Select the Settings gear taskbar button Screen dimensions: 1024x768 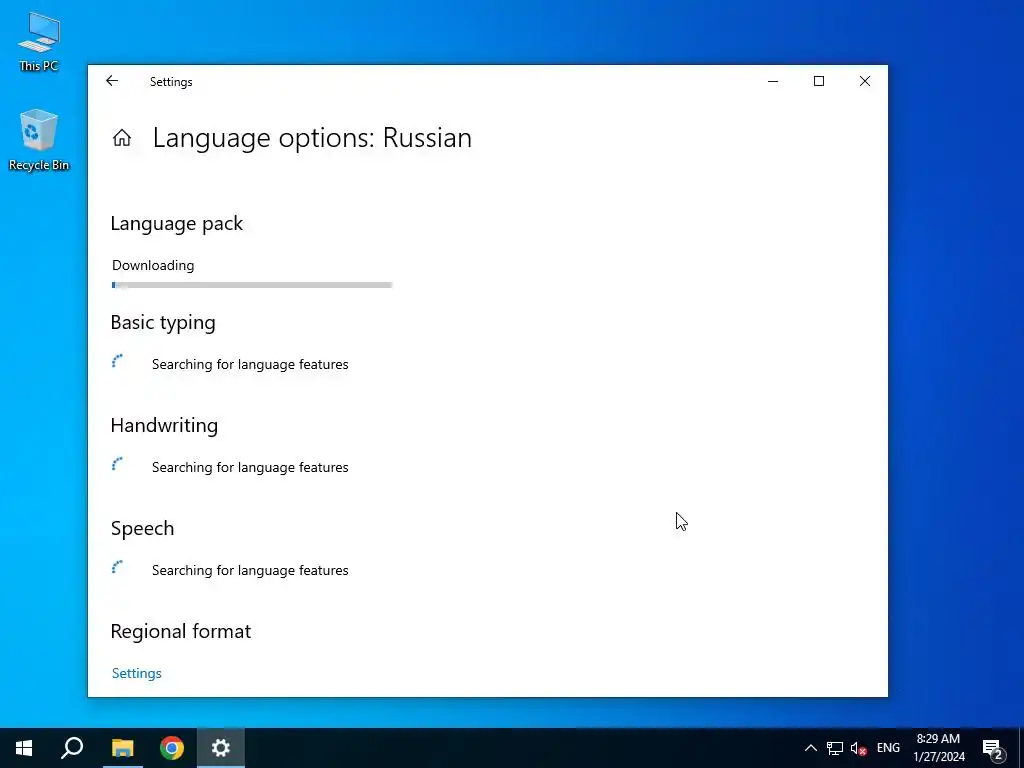(221, 748)
